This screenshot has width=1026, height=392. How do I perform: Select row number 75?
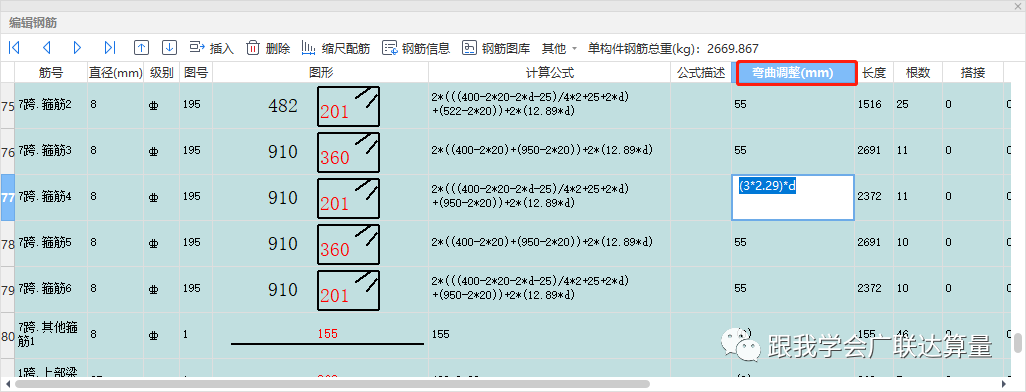7,105
